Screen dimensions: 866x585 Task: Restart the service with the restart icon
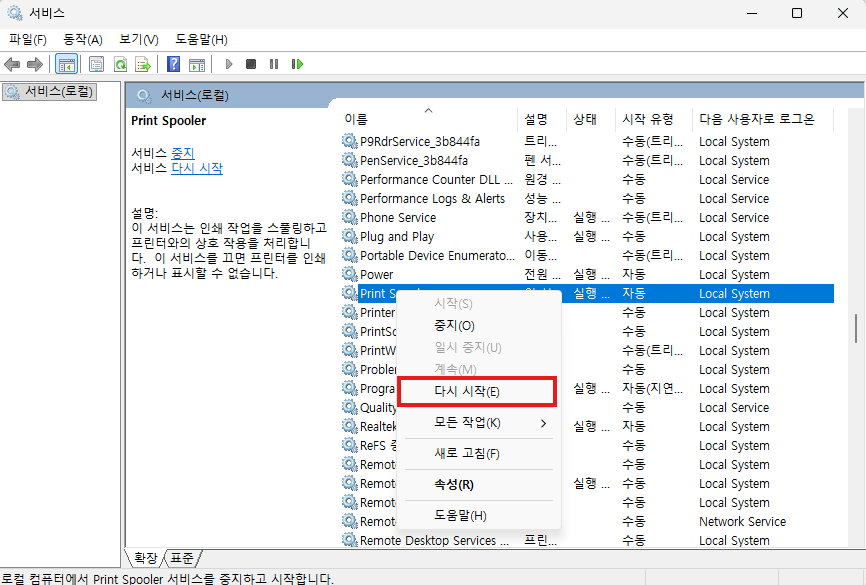(296, 63)
